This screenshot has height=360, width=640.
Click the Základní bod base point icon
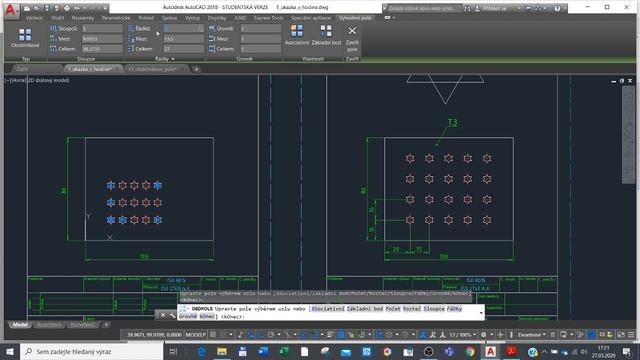326,31
